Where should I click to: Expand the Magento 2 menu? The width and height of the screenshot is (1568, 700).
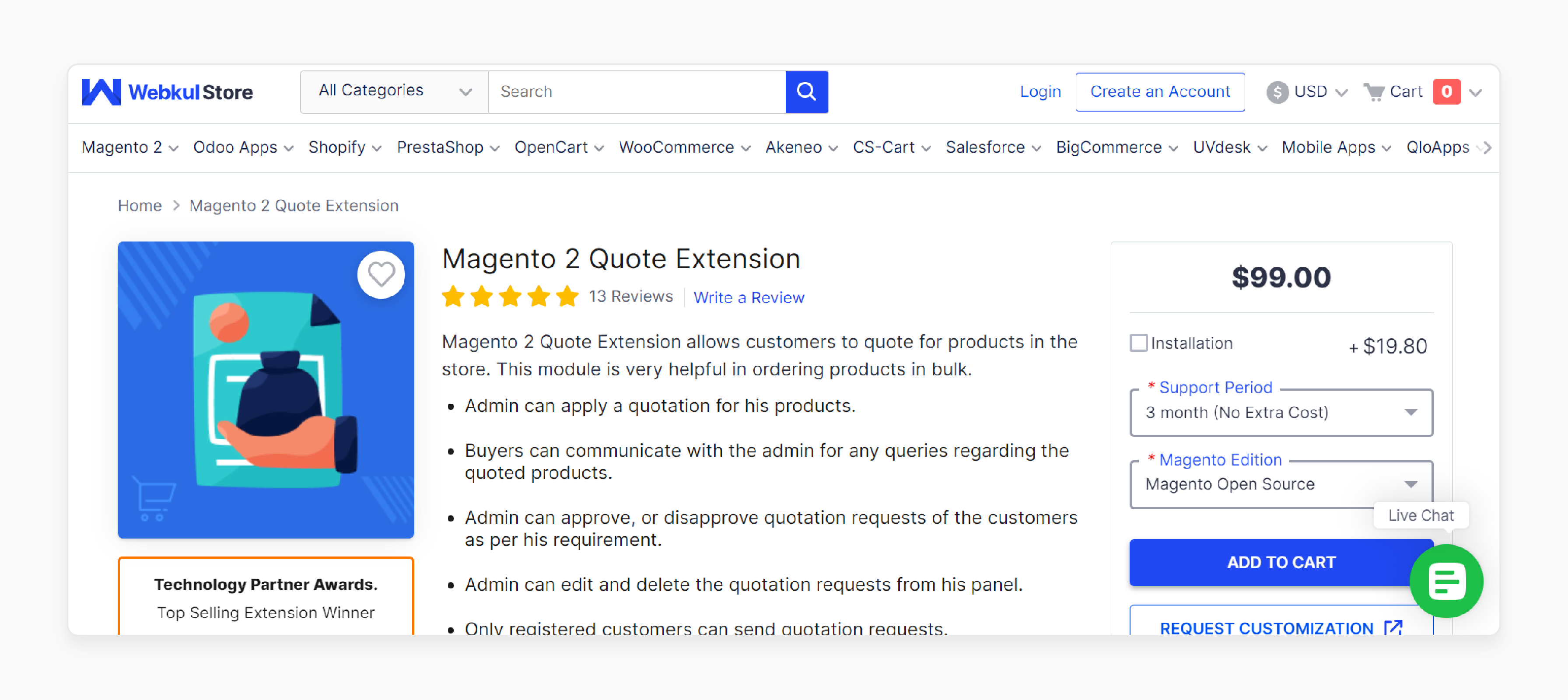130,147
